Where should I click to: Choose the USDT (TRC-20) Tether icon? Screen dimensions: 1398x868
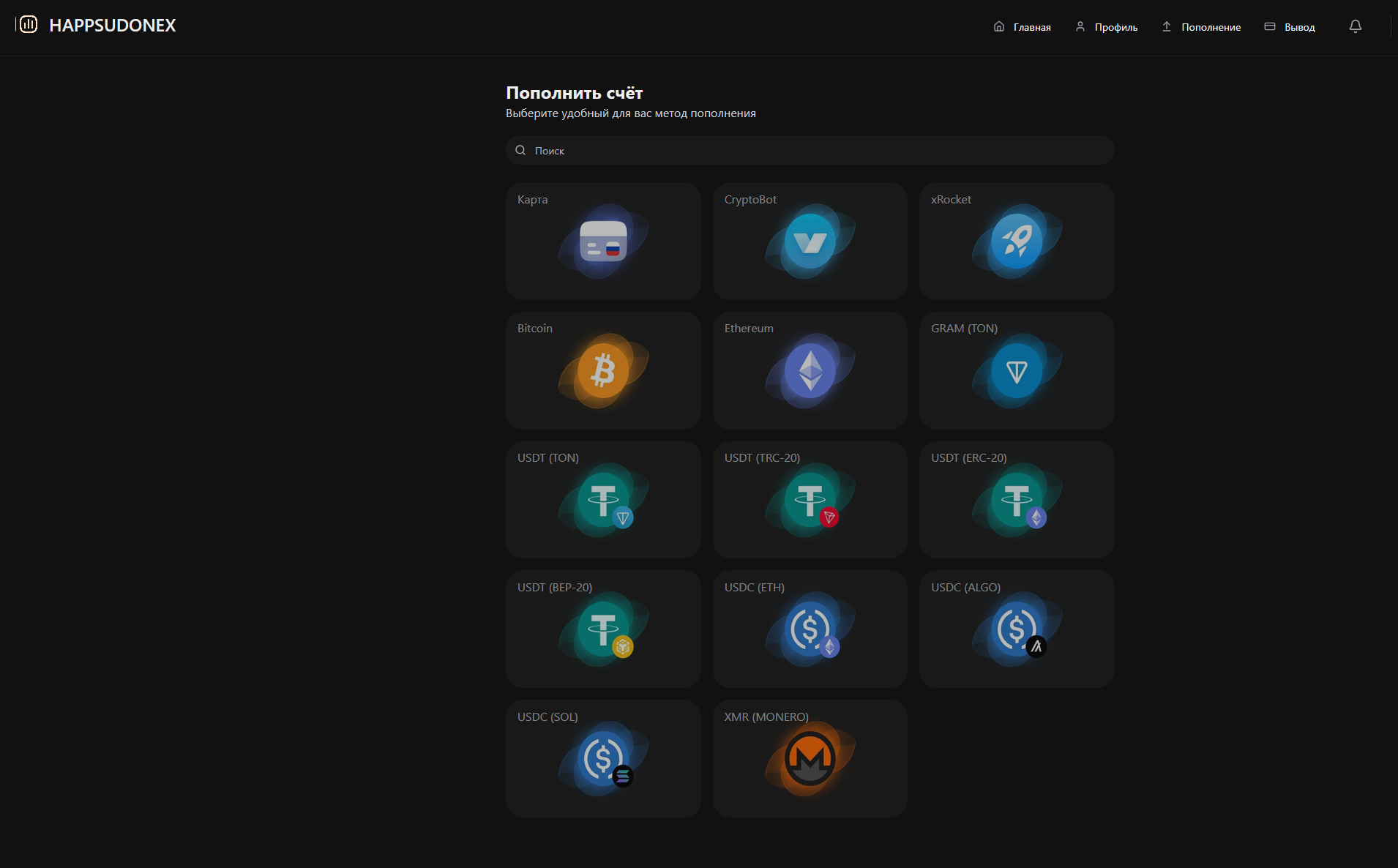810,501
